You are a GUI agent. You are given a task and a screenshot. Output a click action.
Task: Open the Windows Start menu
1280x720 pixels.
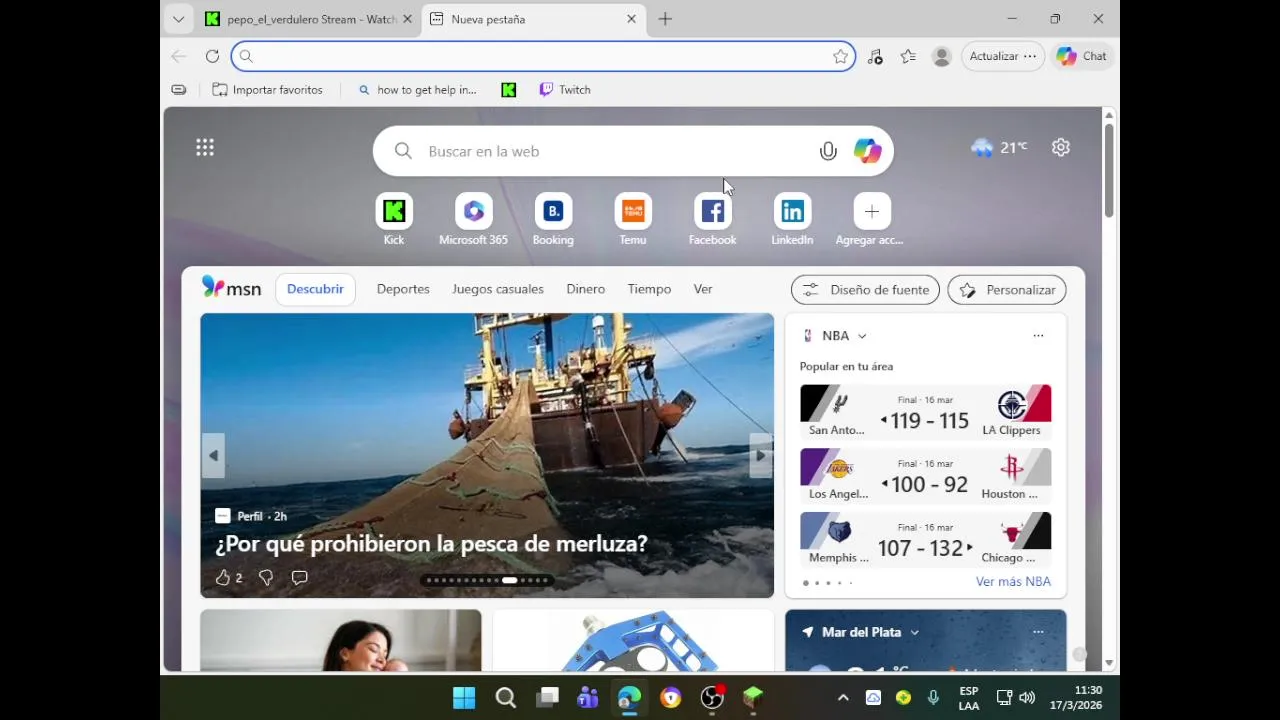coord(464,697)
